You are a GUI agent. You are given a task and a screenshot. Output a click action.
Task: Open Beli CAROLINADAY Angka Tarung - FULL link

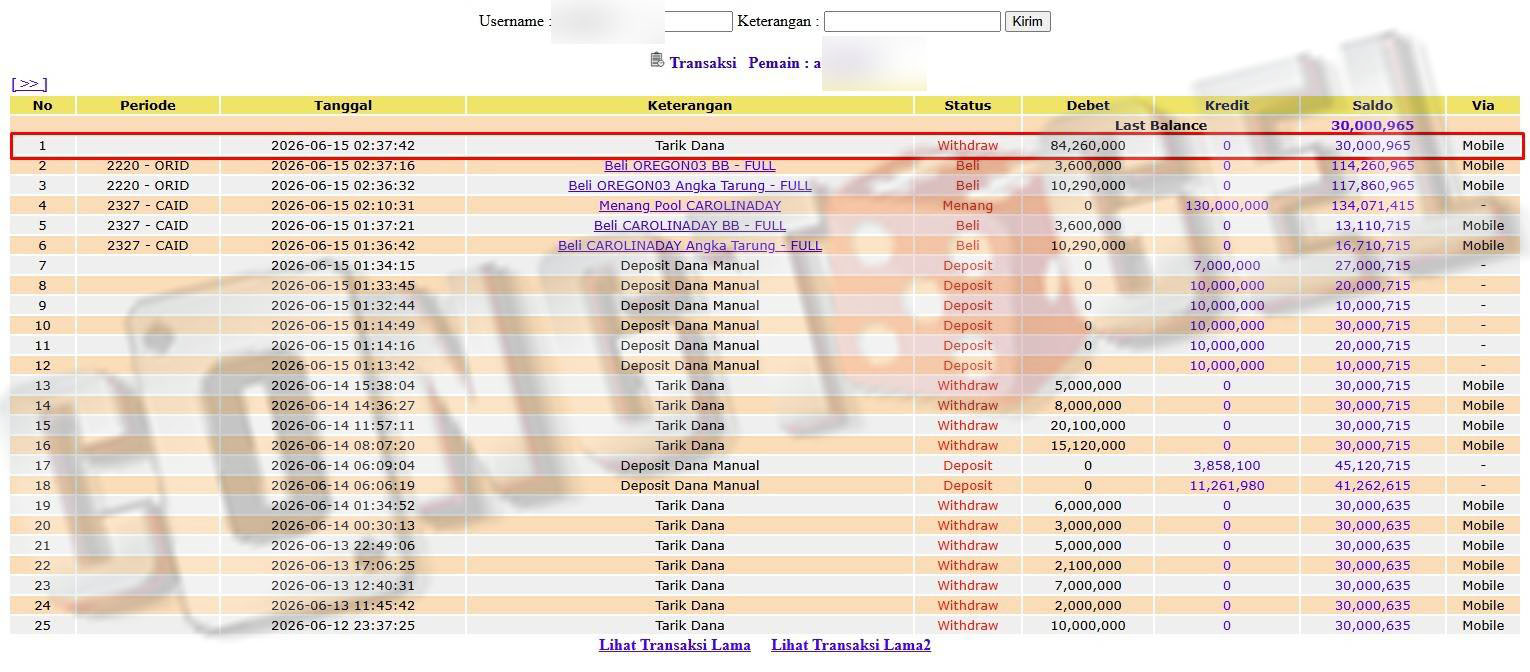[690, 245]
